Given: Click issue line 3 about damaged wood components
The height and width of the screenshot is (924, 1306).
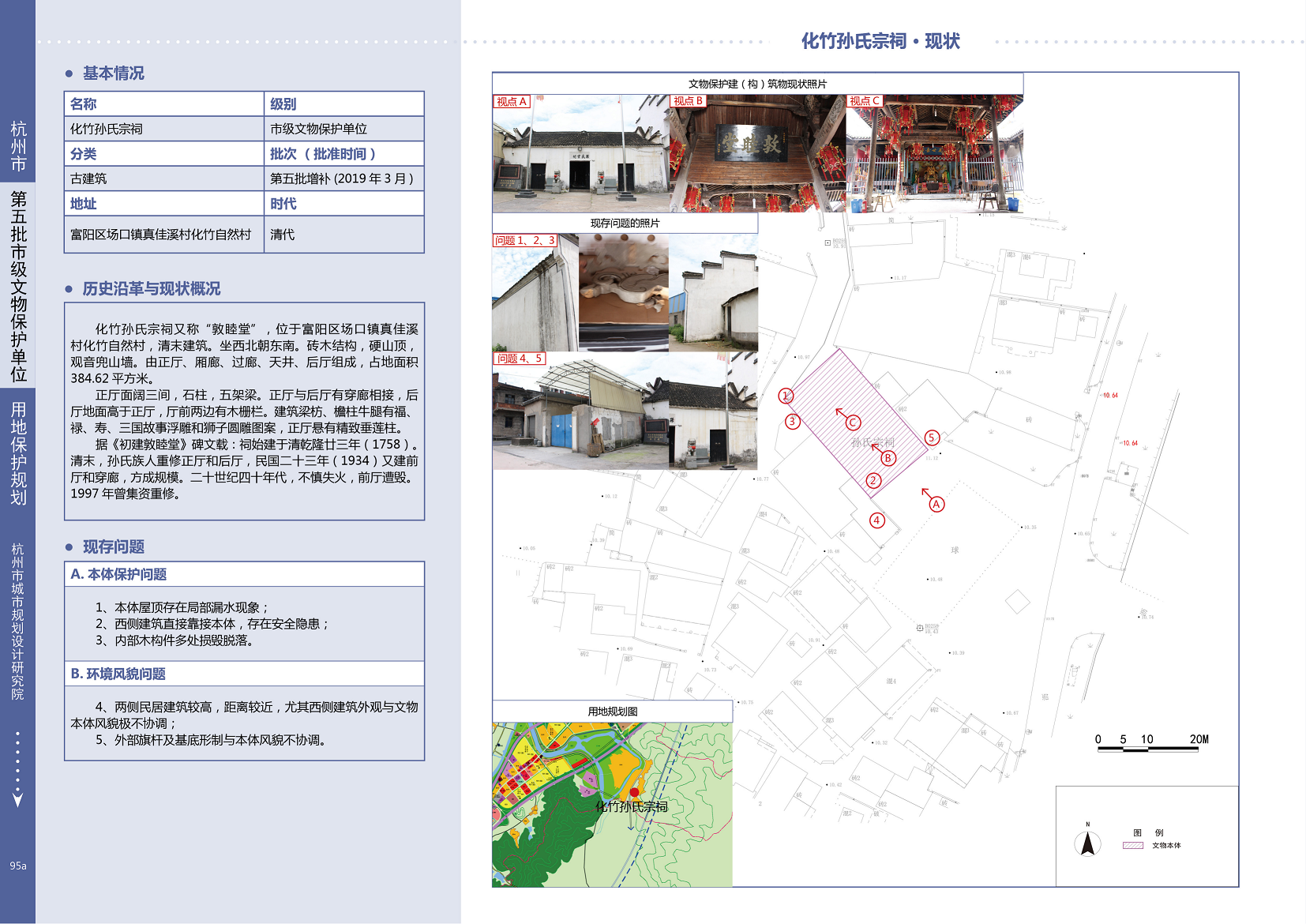Looking at the screenshot, I should [176, 640].
